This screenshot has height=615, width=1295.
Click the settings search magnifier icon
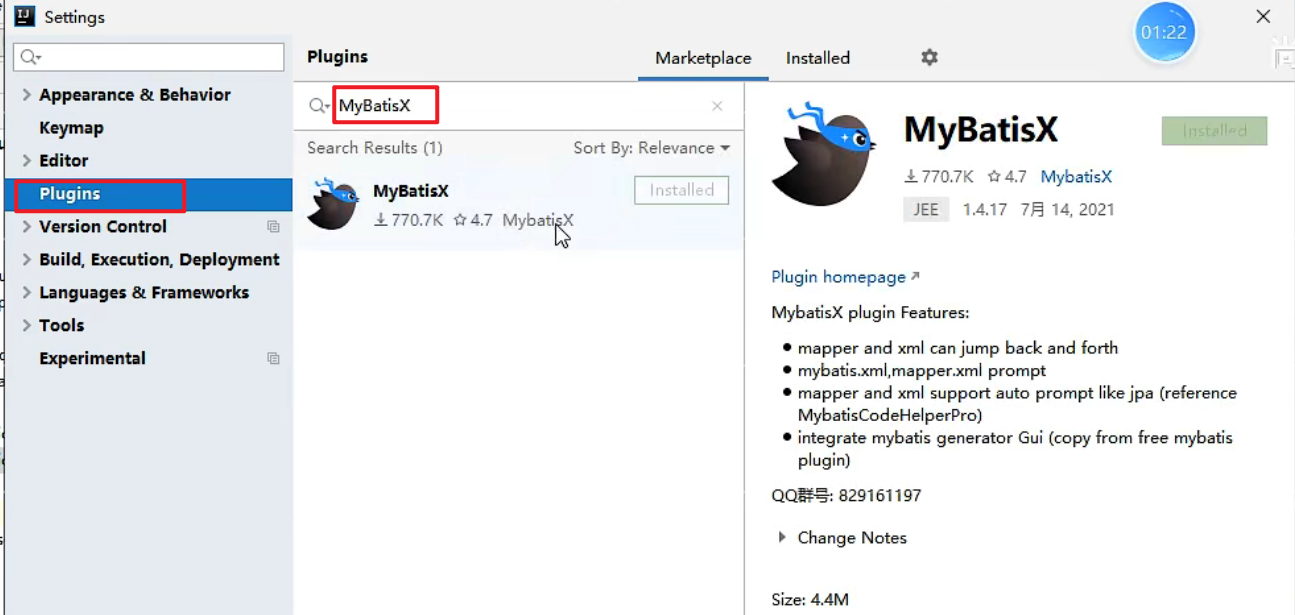click(31, 57)
